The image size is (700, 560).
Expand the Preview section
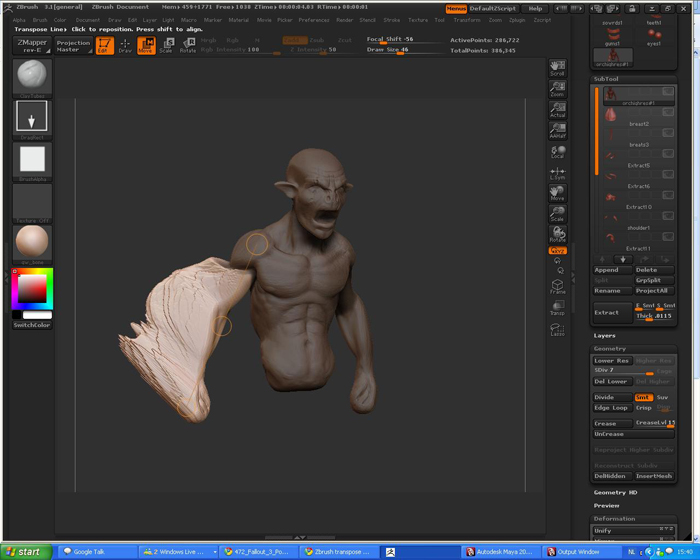pyautogui.click(x=607, y=505)
